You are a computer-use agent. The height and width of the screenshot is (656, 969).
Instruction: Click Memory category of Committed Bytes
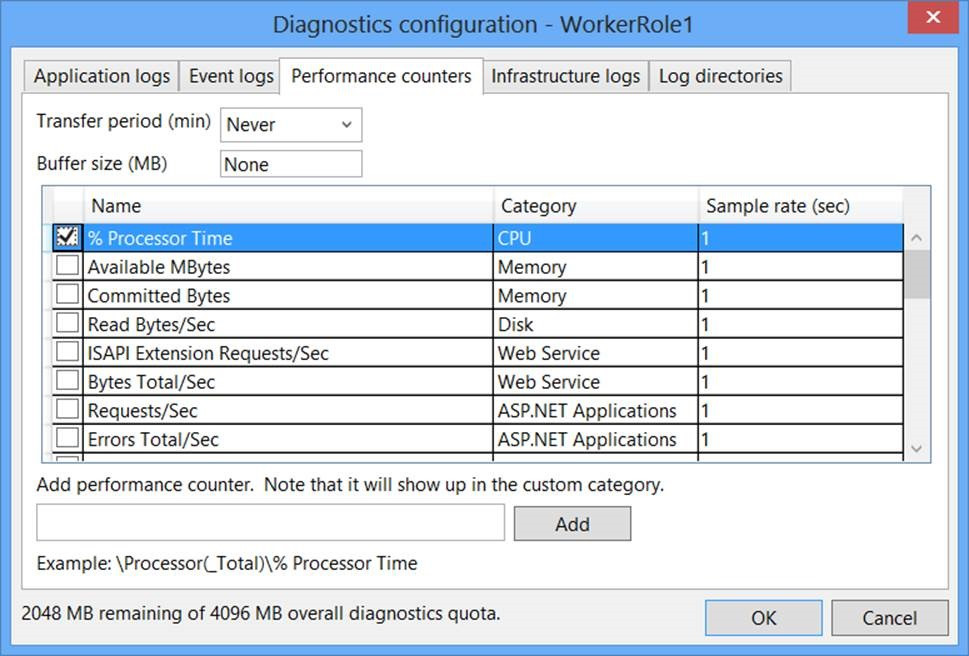pyautogui.click(x=596, y=295)
